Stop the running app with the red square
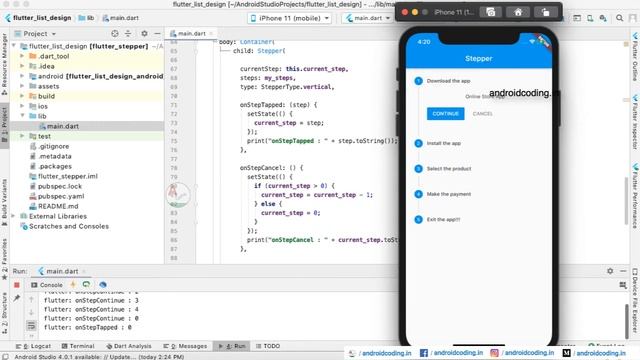The image size is (640, 360). pos(17,285)
